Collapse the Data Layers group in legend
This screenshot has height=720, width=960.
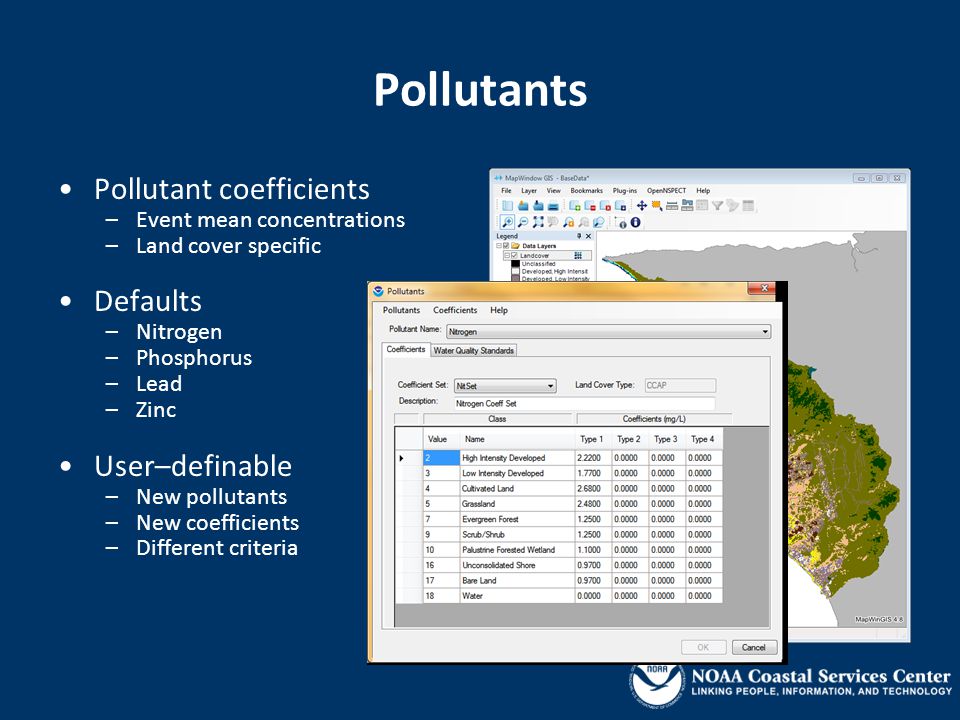coord(498,246)
